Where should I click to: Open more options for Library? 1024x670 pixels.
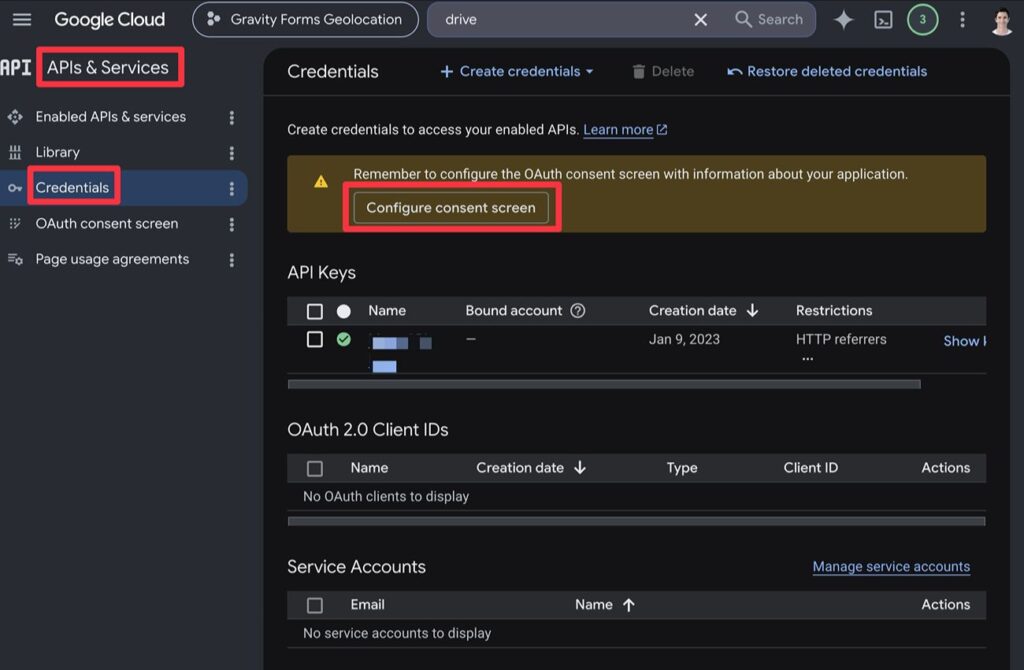(231, 153)
